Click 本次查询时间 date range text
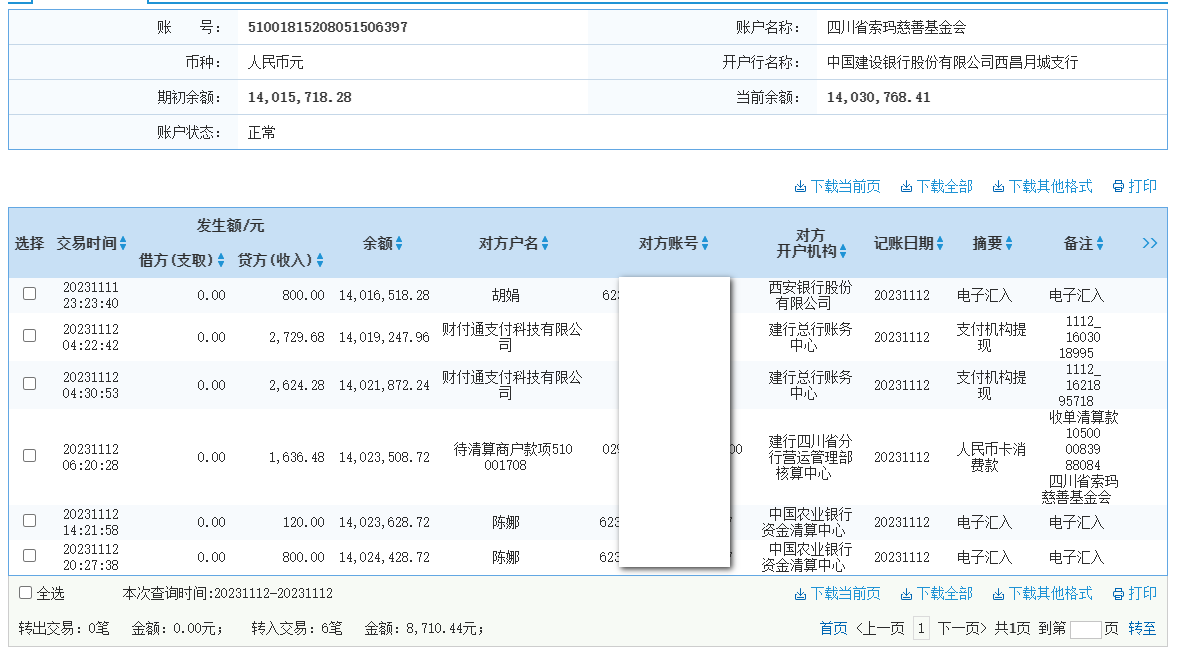 (x=227, y=593)
